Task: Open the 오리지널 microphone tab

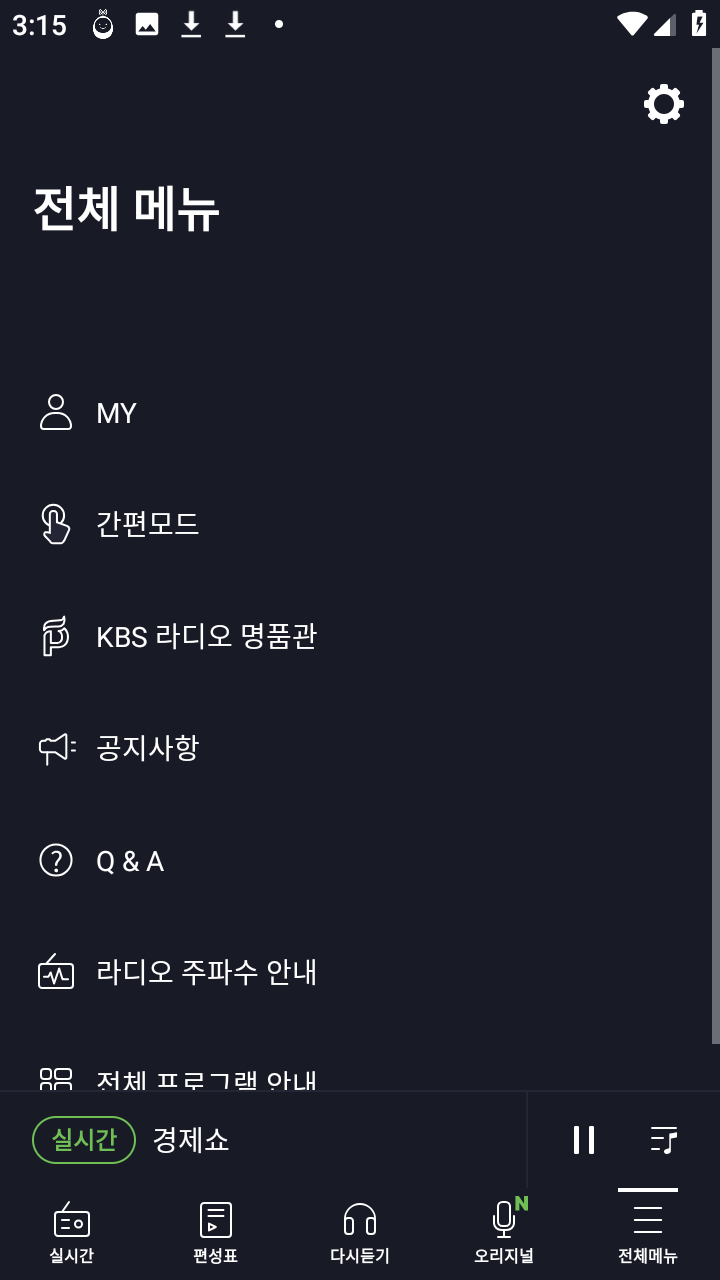Action: (504, 1232)
